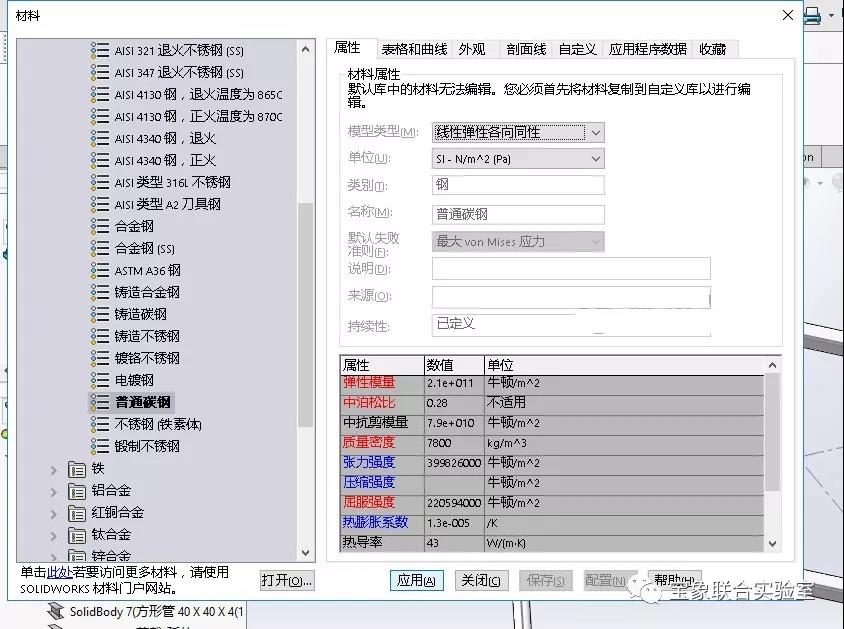Click the 来源 source field

571,297
